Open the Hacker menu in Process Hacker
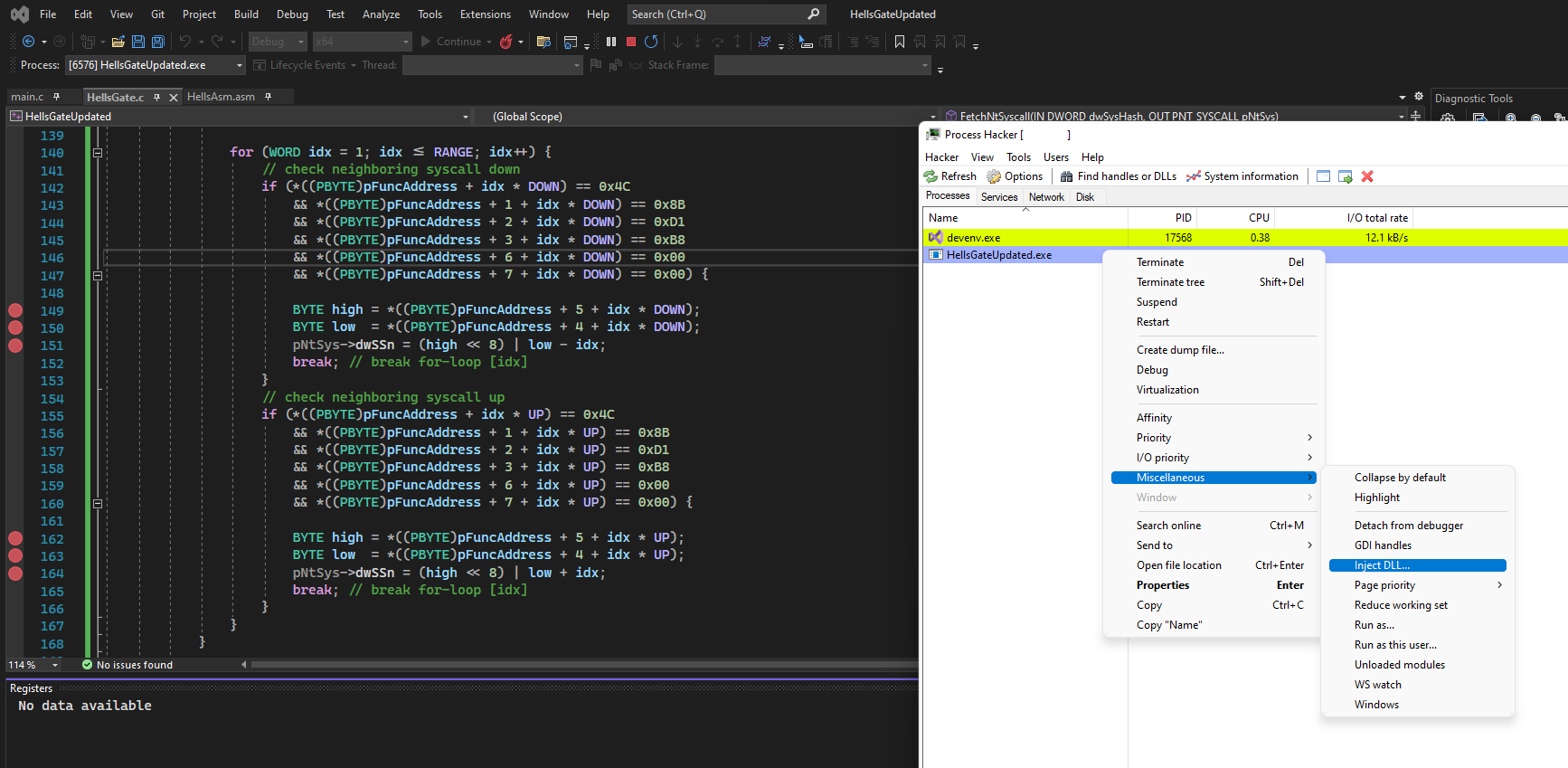The image size is (1568, 768). (941, 157)
